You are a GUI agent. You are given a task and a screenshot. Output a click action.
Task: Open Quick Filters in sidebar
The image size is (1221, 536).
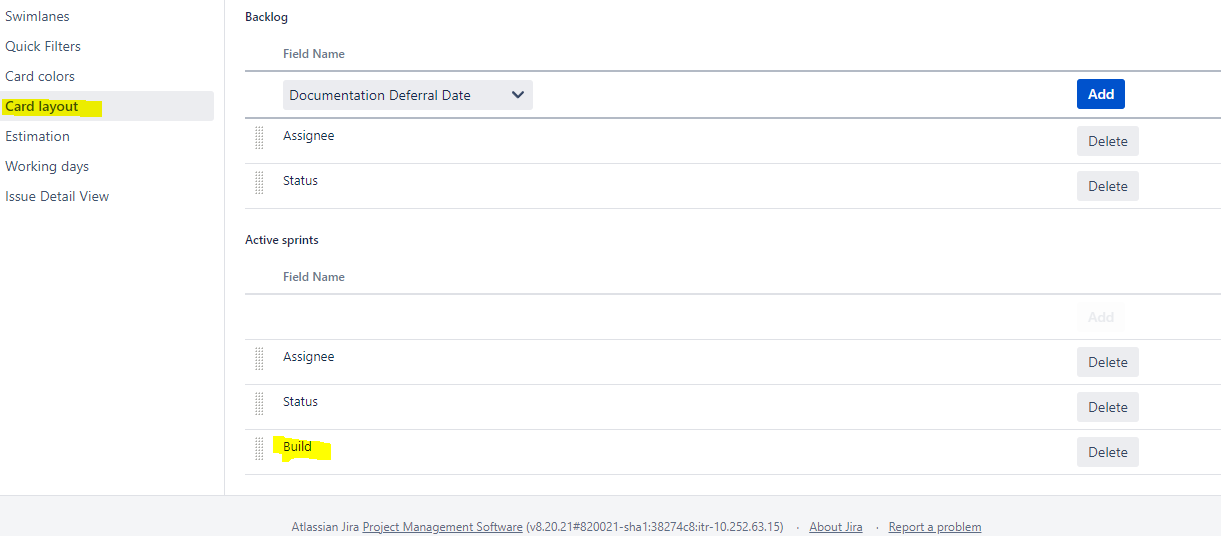tap(43, 46)
